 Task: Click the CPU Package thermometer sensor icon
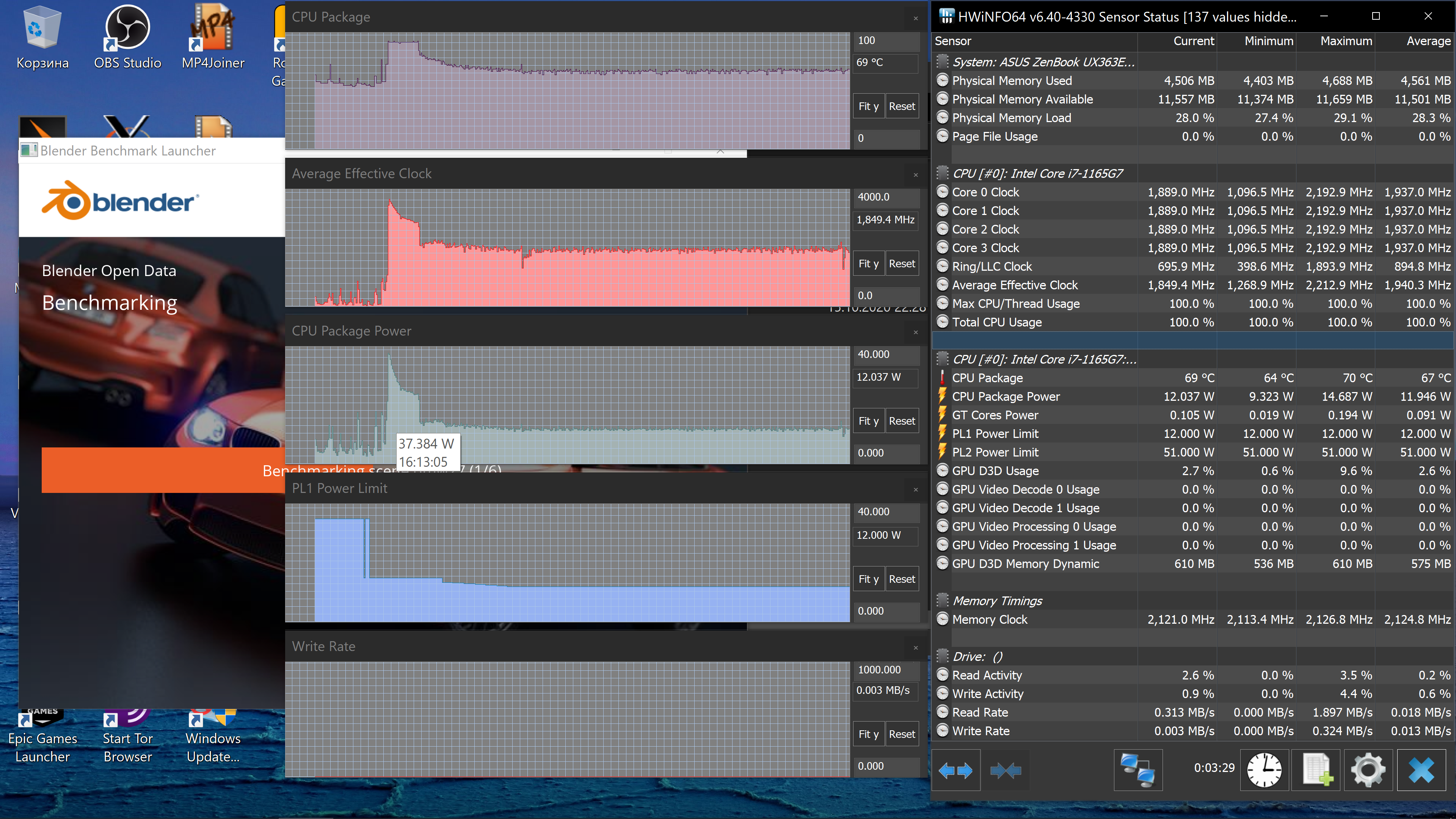[942, 378]
